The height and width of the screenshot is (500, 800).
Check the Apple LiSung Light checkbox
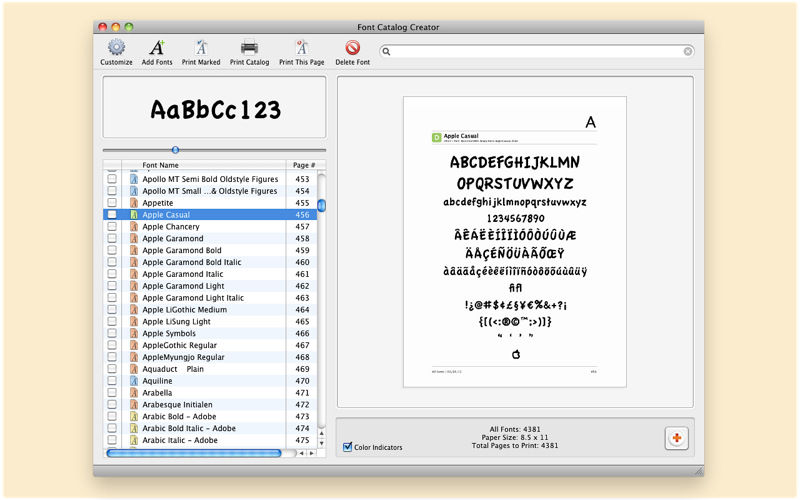pos(112,321)
